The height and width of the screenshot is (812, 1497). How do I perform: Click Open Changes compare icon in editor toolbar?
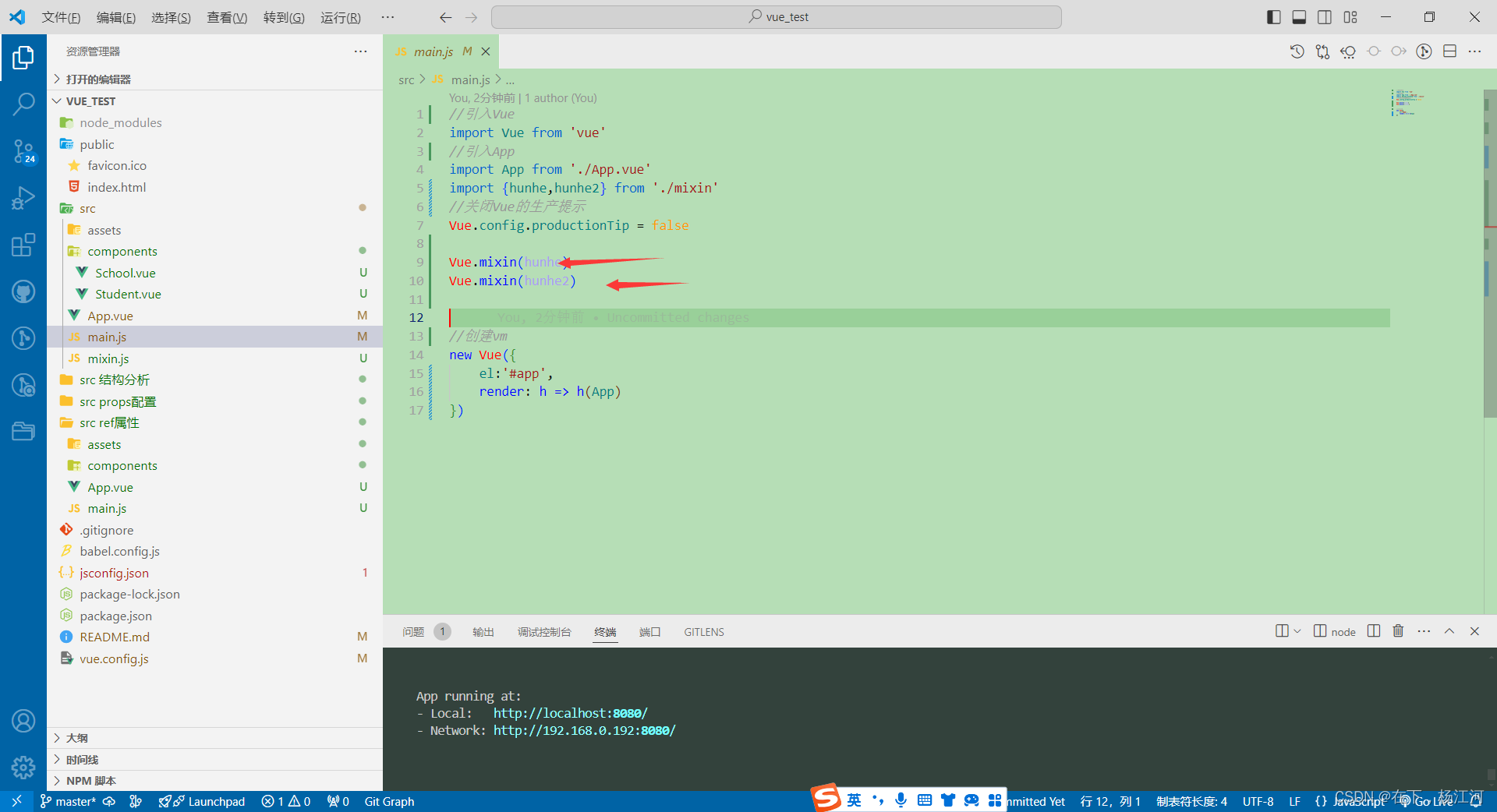[1322, 51]
